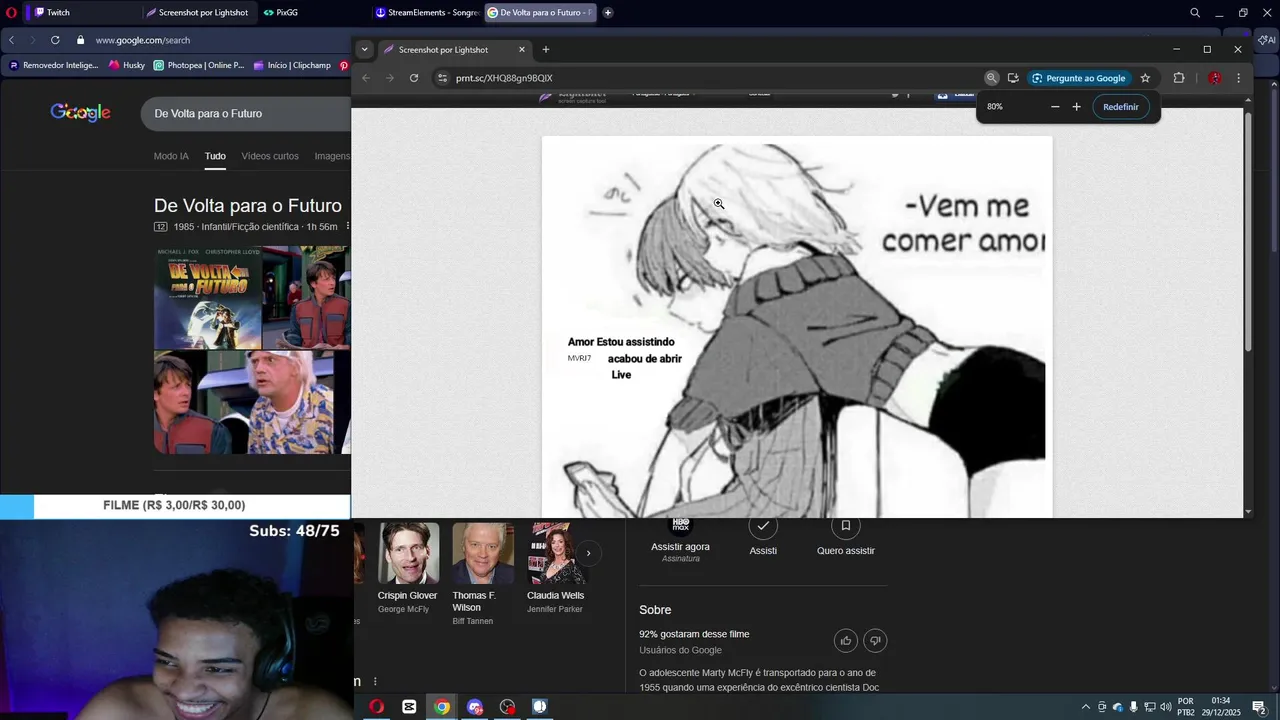
Task: Open the Chrome taskbar icon
Action: tap(442, 707)
